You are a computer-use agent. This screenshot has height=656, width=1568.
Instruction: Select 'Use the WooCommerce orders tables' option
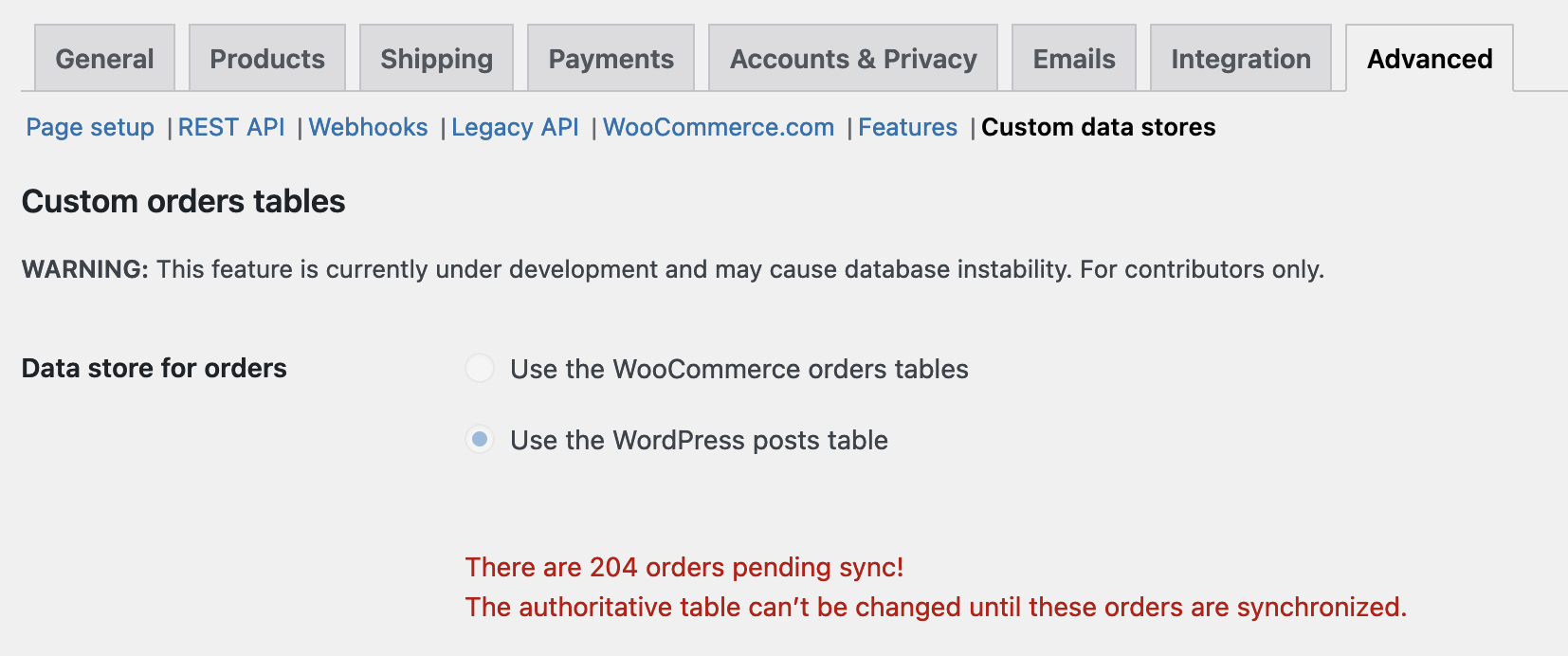(x=738, y=370)
